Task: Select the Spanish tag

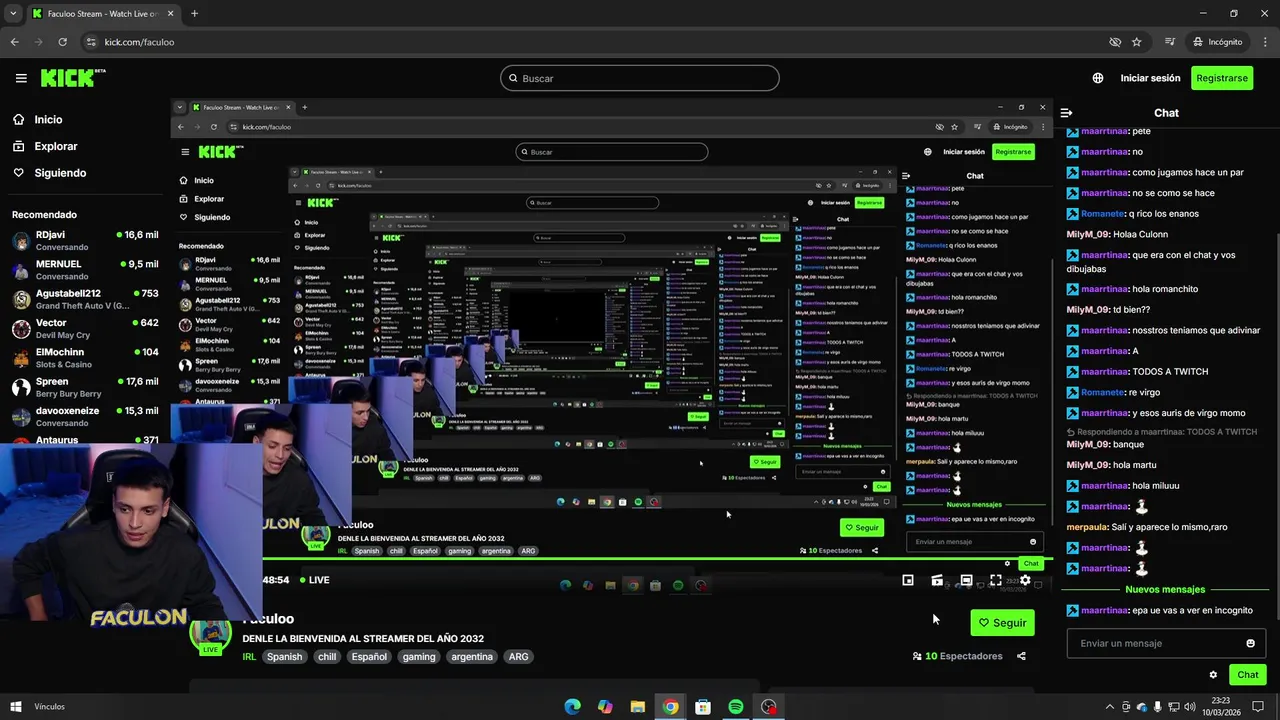Action: [x=284, y=657]
